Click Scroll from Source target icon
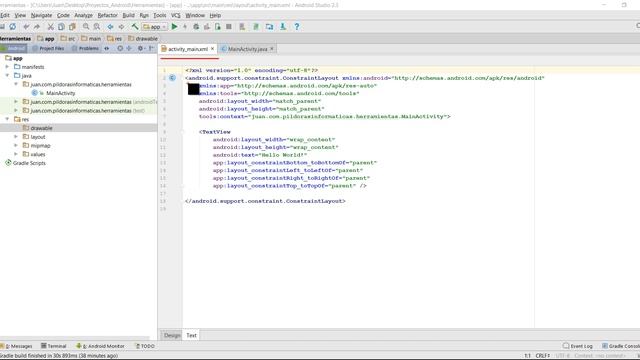 pos(120,48)
